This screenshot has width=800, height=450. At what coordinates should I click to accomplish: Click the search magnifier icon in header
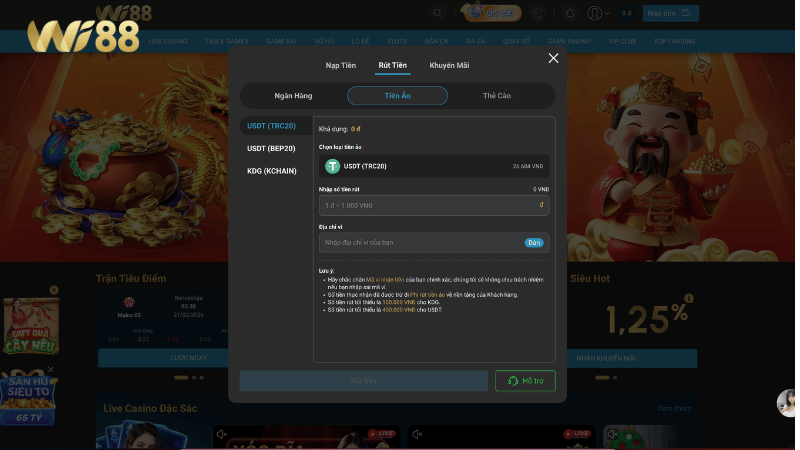pyautogui.click(x=437, y=13)
